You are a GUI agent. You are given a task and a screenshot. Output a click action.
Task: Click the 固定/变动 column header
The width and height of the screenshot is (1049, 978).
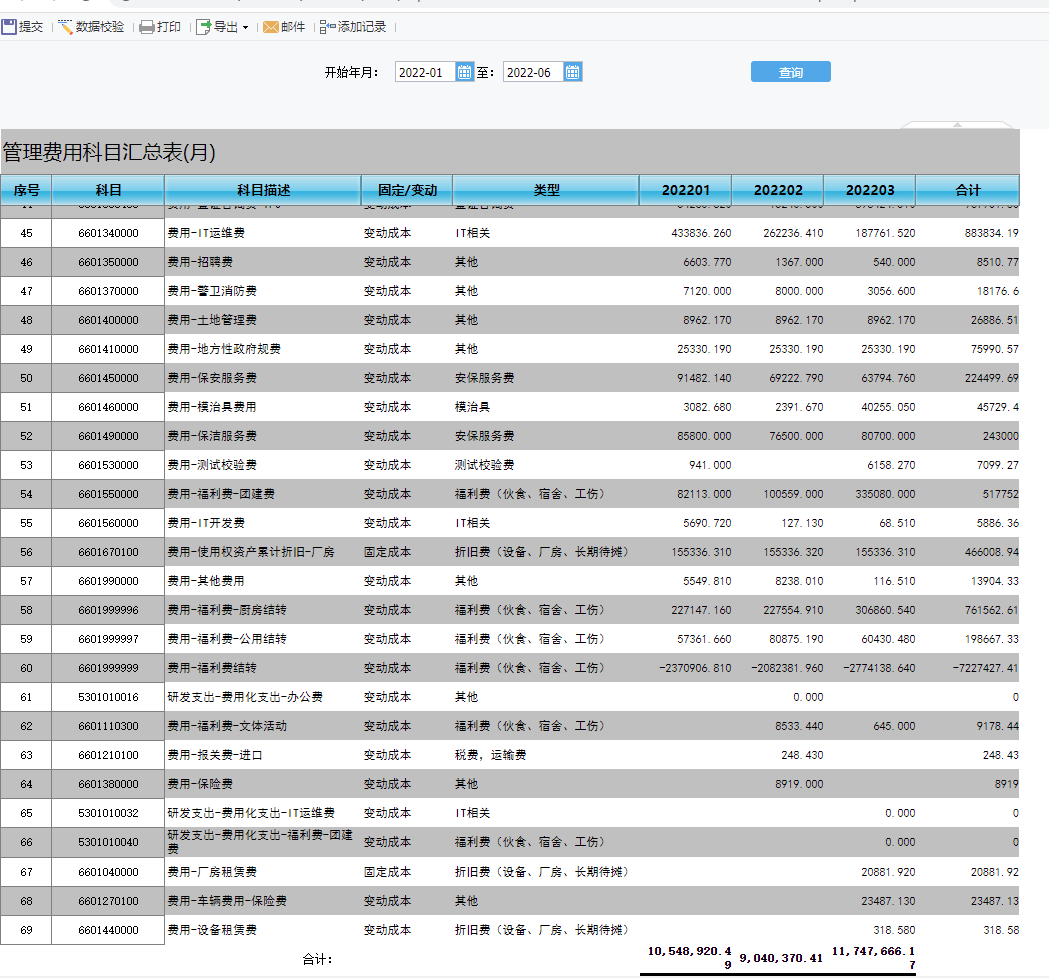(x=407, y=190)
